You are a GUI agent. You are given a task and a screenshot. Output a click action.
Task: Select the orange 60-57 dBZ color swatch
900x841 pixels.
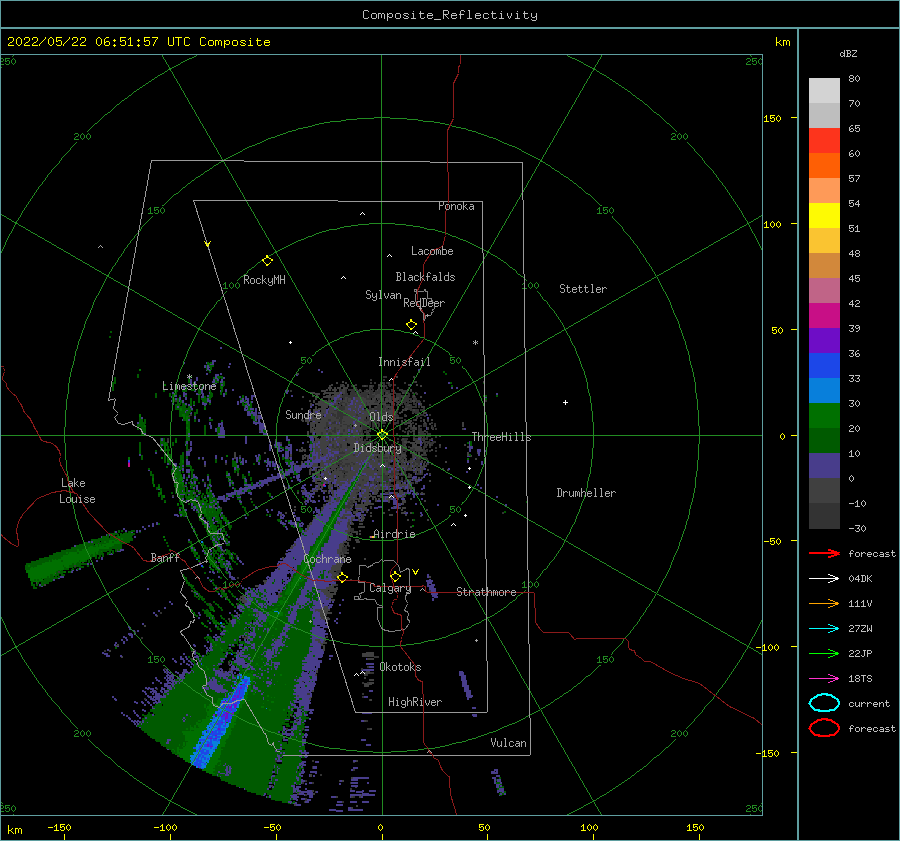[x=824, y=165]
